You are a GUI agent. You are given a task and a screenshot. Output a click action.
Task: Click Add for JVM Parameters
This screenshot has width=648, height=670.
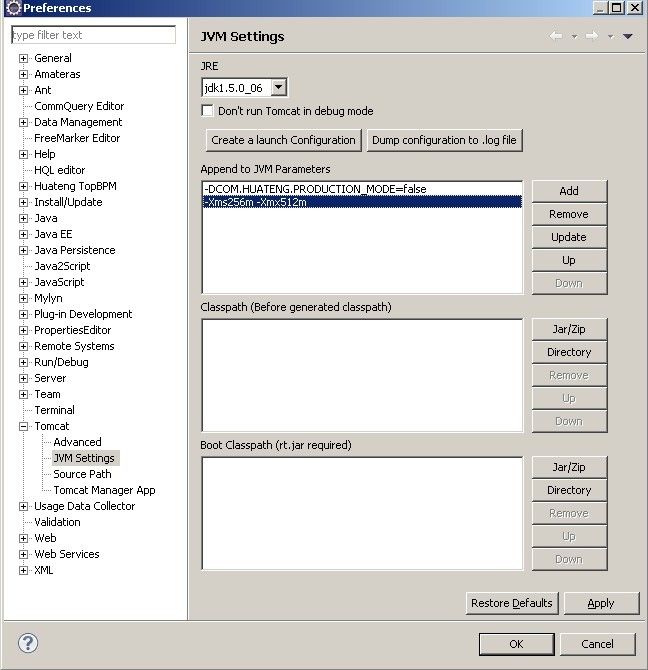click(569, 191)
